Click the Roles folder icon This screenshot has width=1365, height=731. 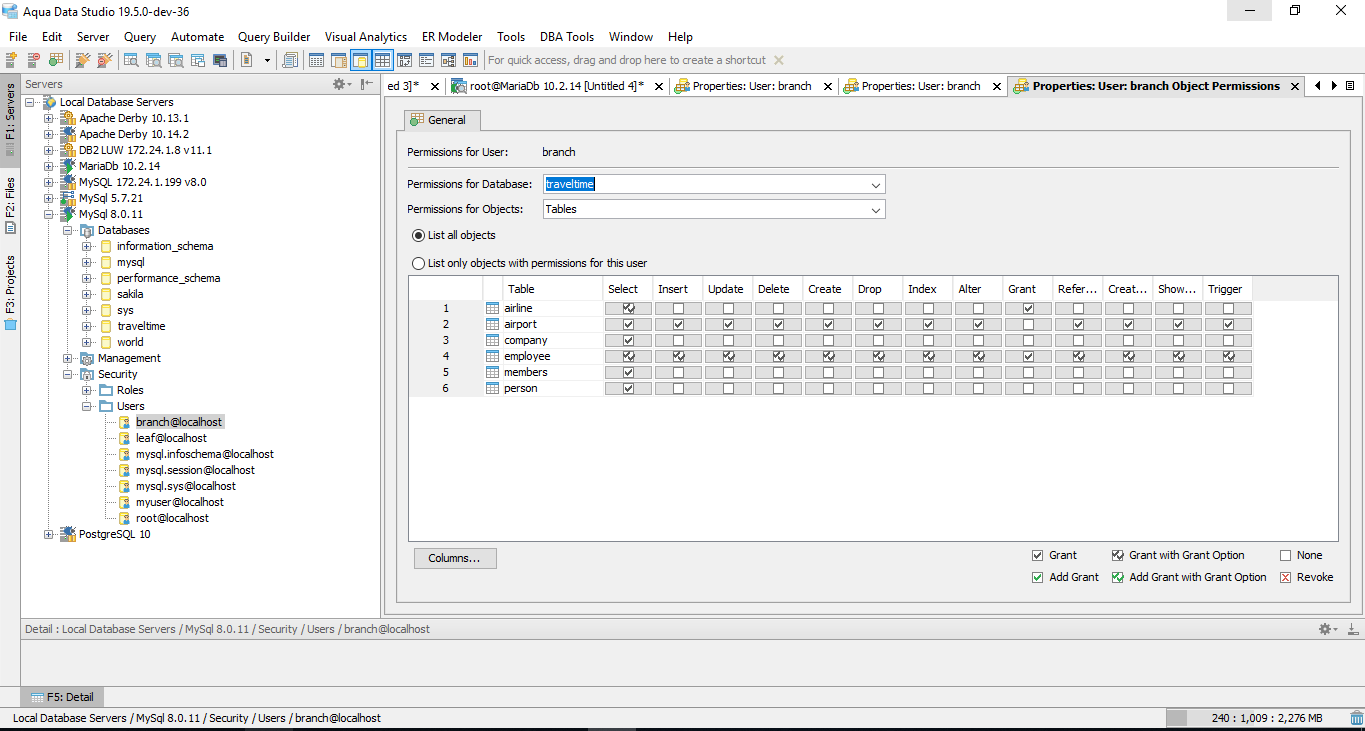[x=106, y=390]
